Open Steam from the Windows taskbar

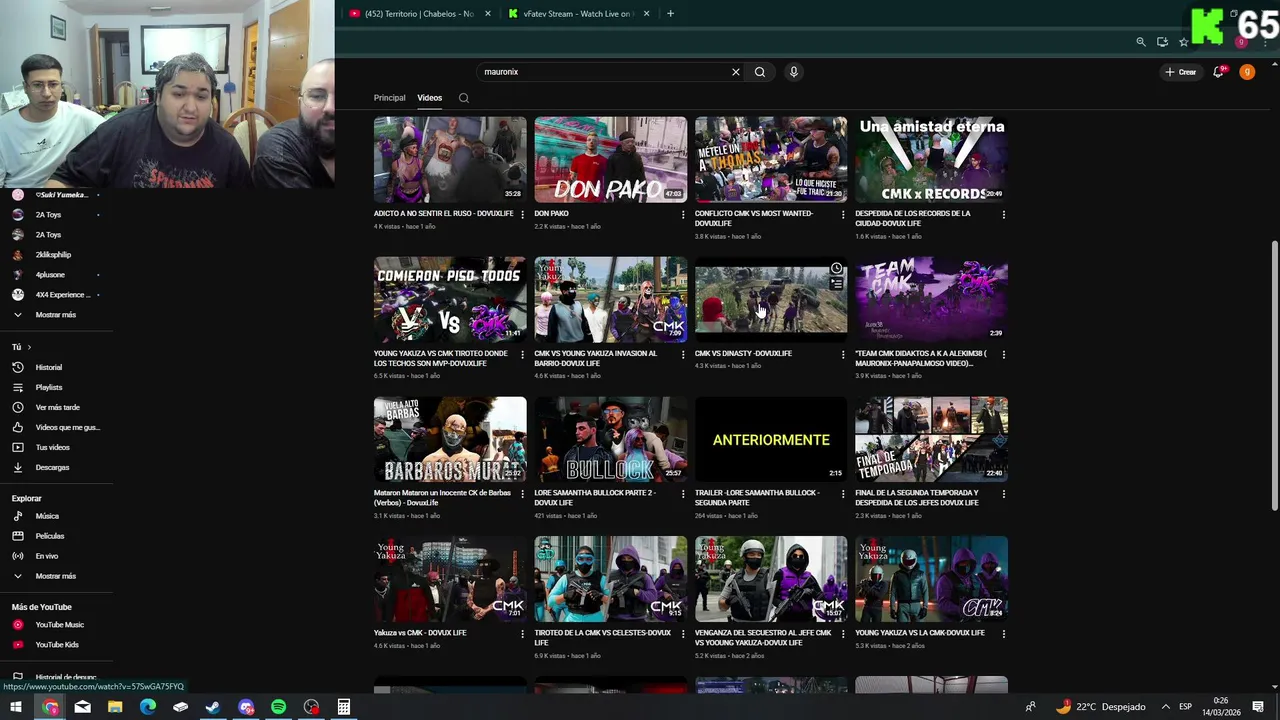[213, 707]
